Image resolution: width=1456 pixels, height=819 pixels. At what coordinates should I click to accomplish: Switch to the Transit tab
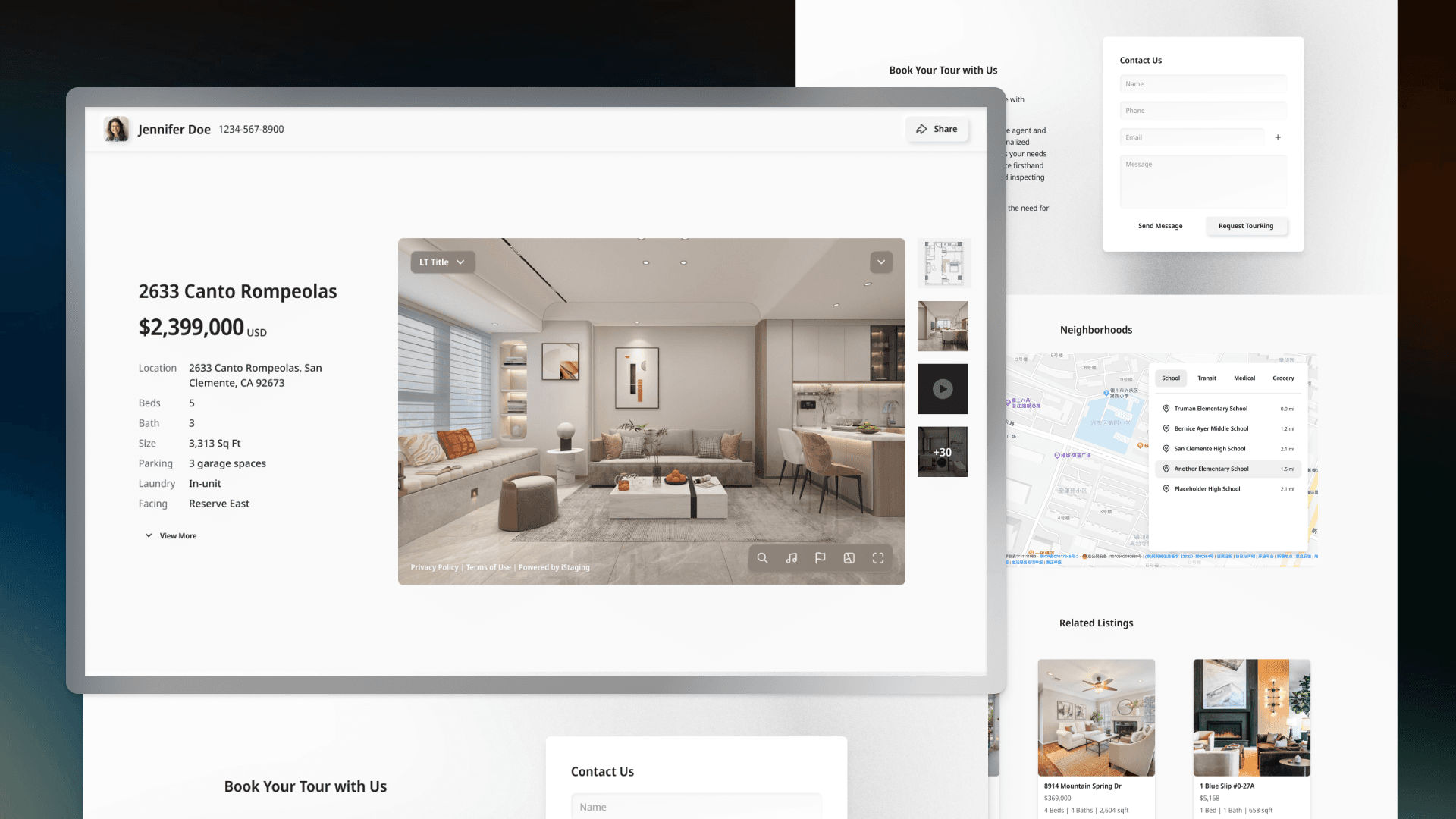click(x=1207, y=378)
